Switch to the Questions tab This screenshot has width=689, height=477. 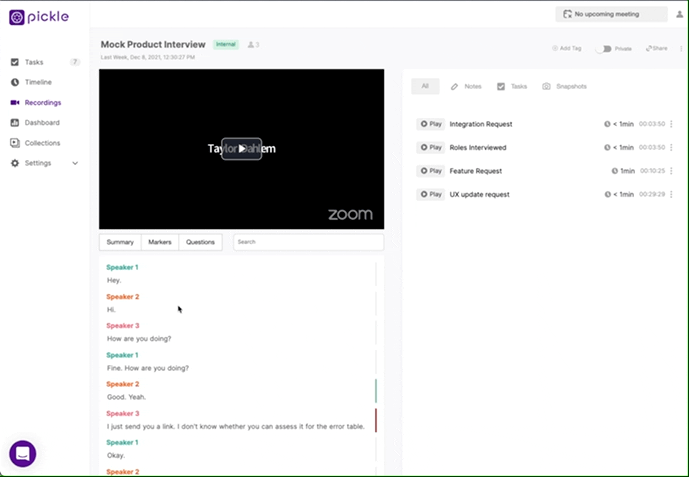(x=200, y=242)
